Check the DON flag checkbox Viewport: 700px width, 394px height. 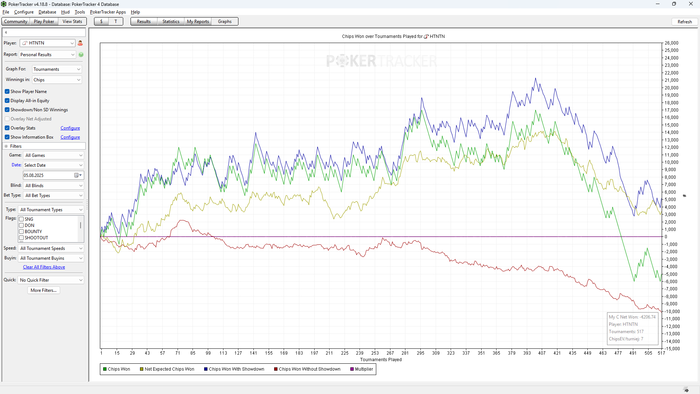(21, 225)
